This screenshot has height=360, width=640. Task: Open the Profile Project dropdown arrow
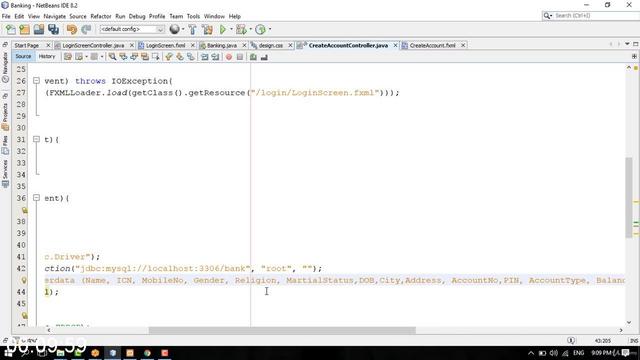(269, 29)
